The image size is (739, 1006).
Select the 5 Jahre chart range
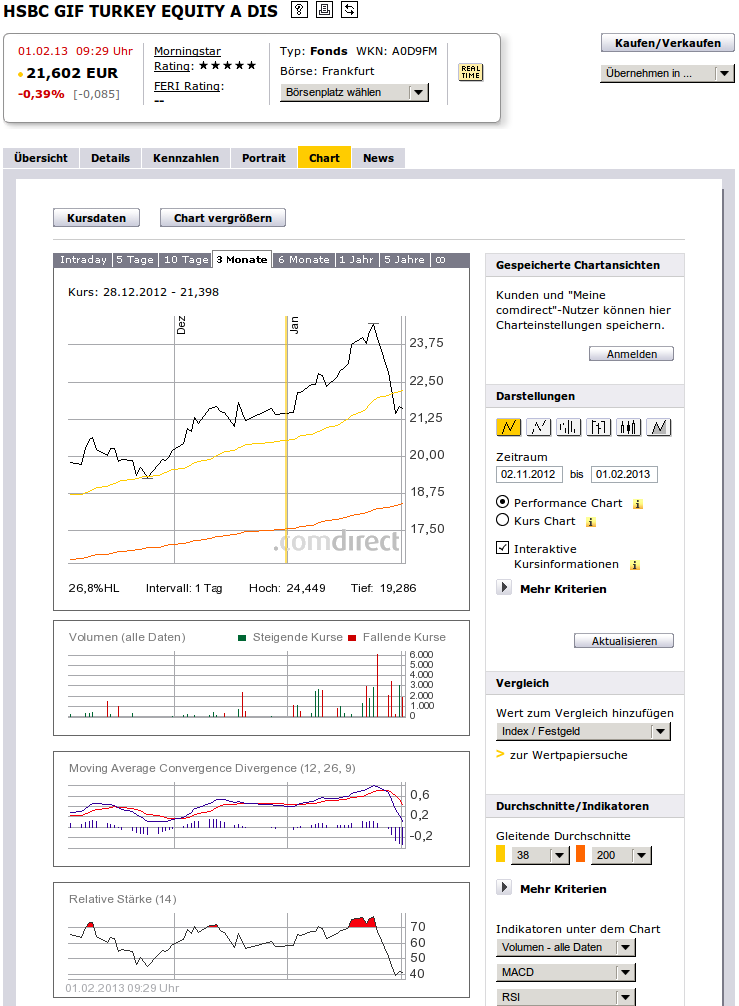pos(404,260)
